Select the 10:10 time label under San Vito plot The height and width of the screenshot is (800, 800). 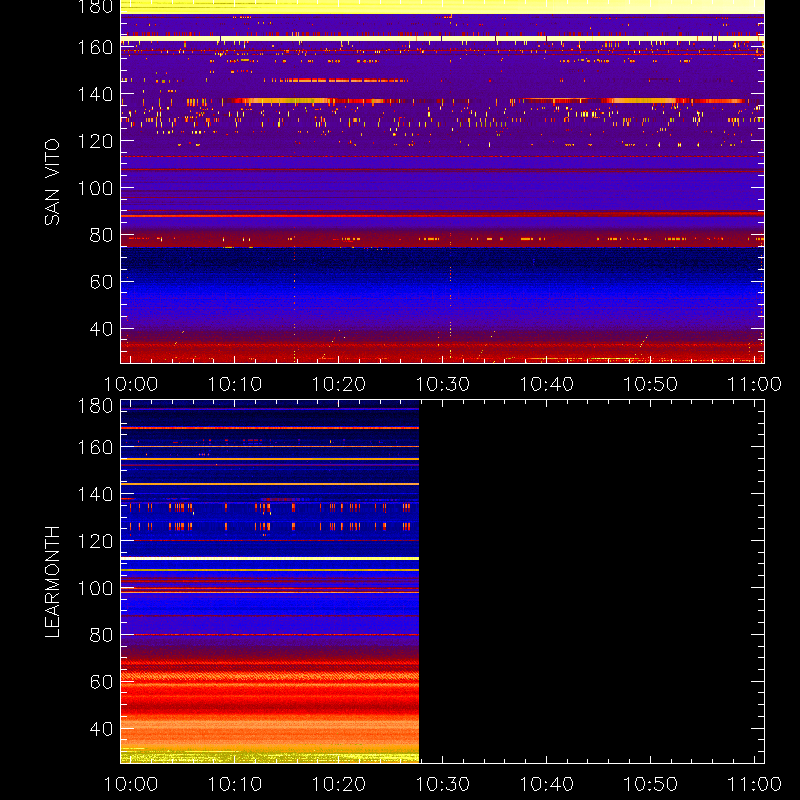pyautogui.click(x=235, y=384)
